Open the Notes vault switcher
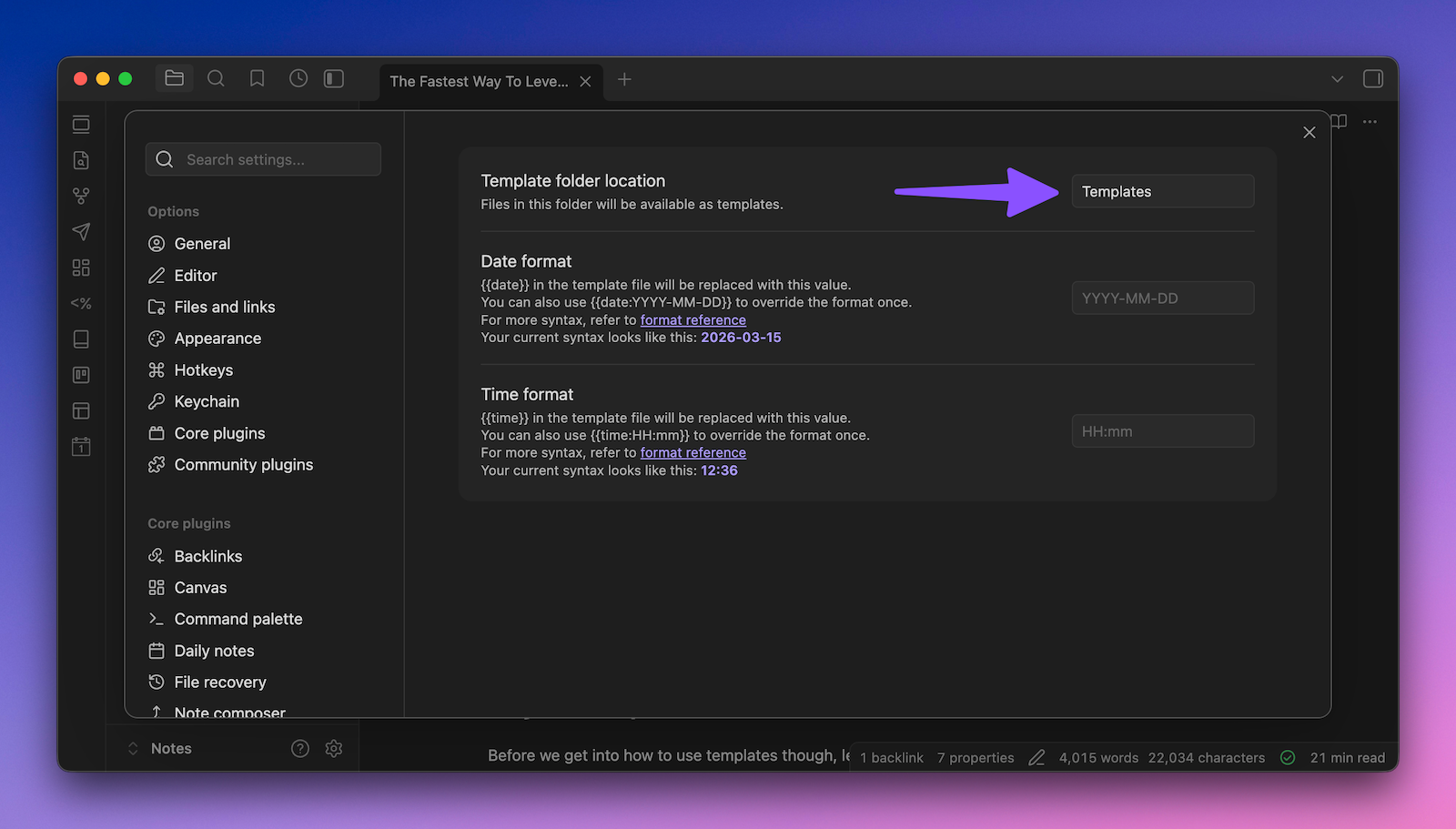The image size is (1456, 829). pyautogui.click(x=170, y=748)
